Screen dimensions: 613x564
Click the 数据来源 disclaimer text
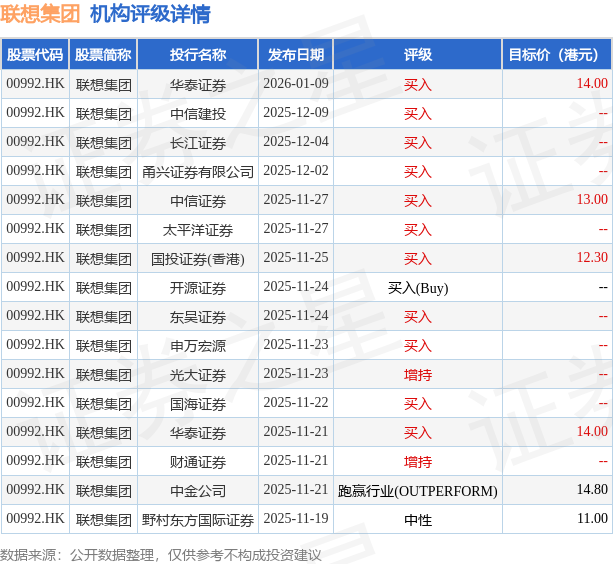160,554
